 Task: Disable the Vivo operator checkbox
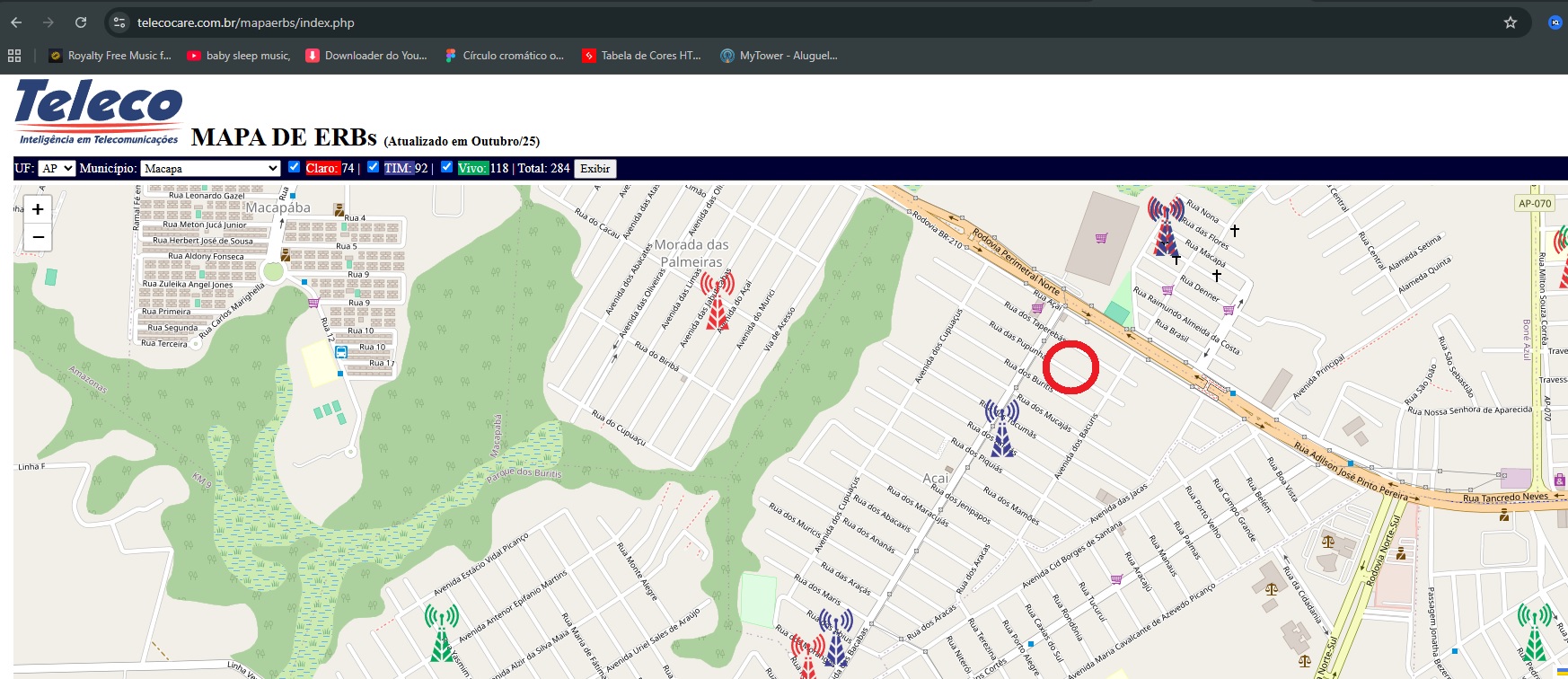pos(446,167)
